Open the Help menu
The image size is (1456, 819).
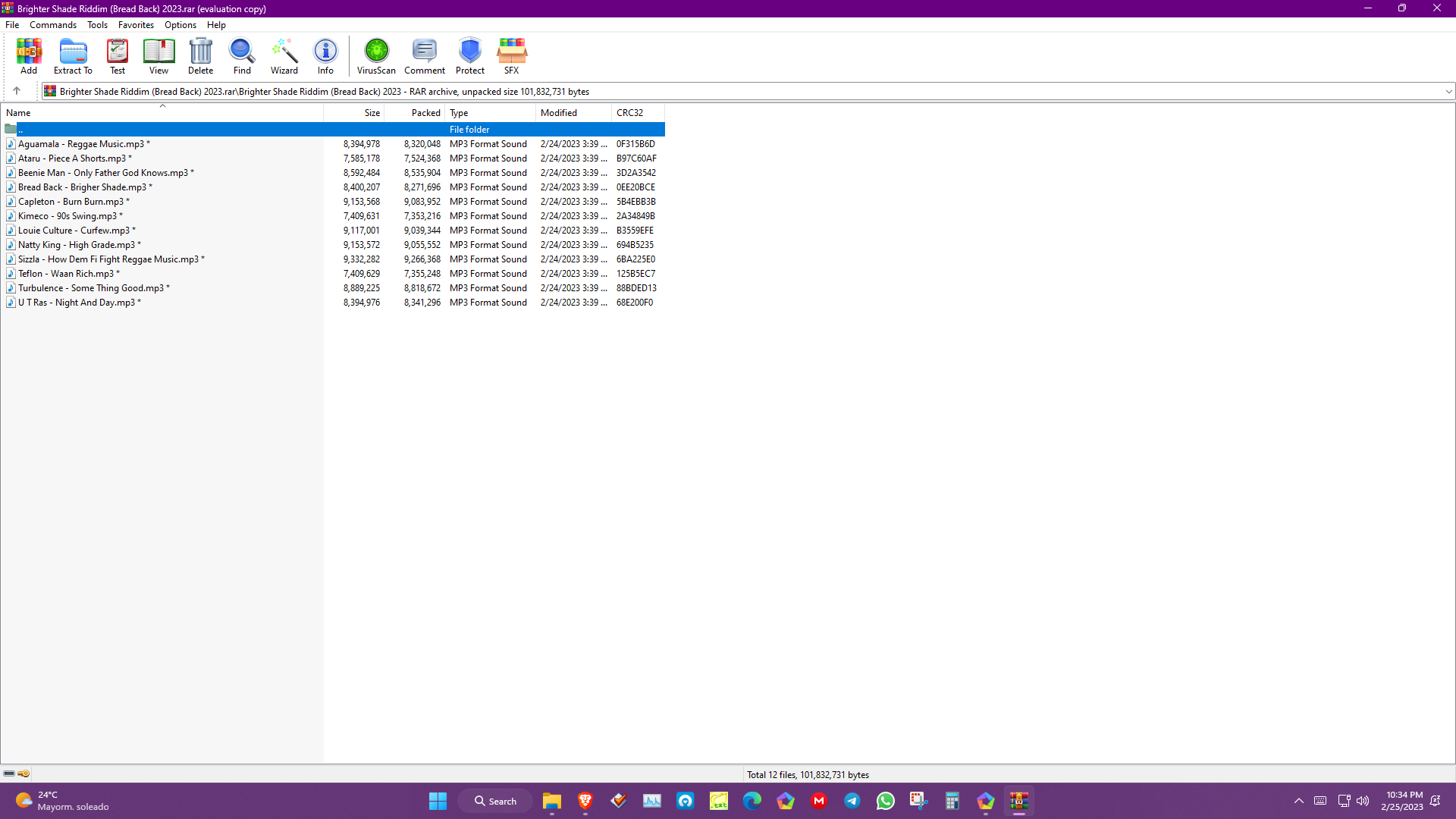coord(216,25)
